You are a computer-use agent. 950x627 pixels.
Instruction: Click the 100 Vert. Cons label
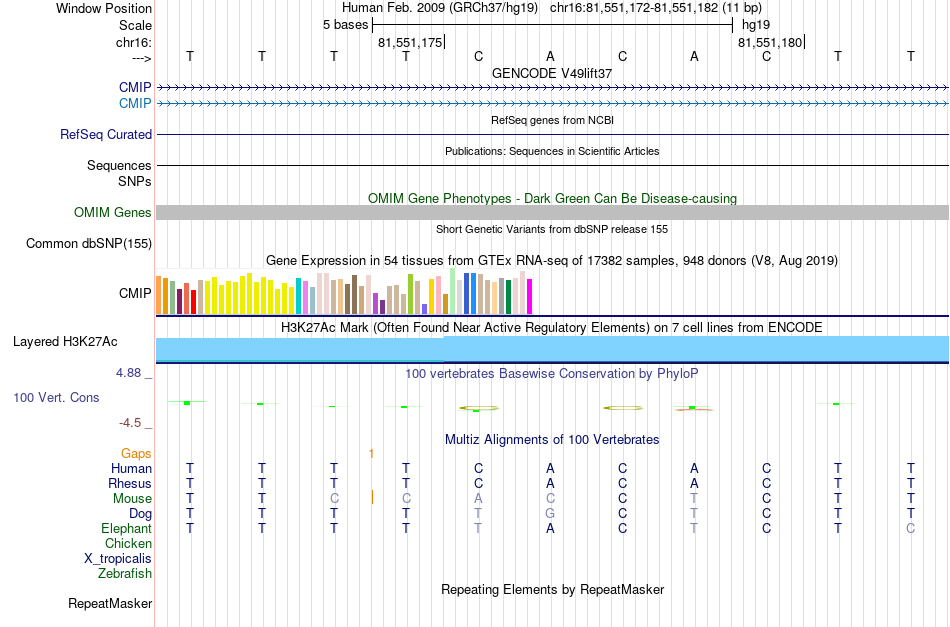click(x=56, y=397)
